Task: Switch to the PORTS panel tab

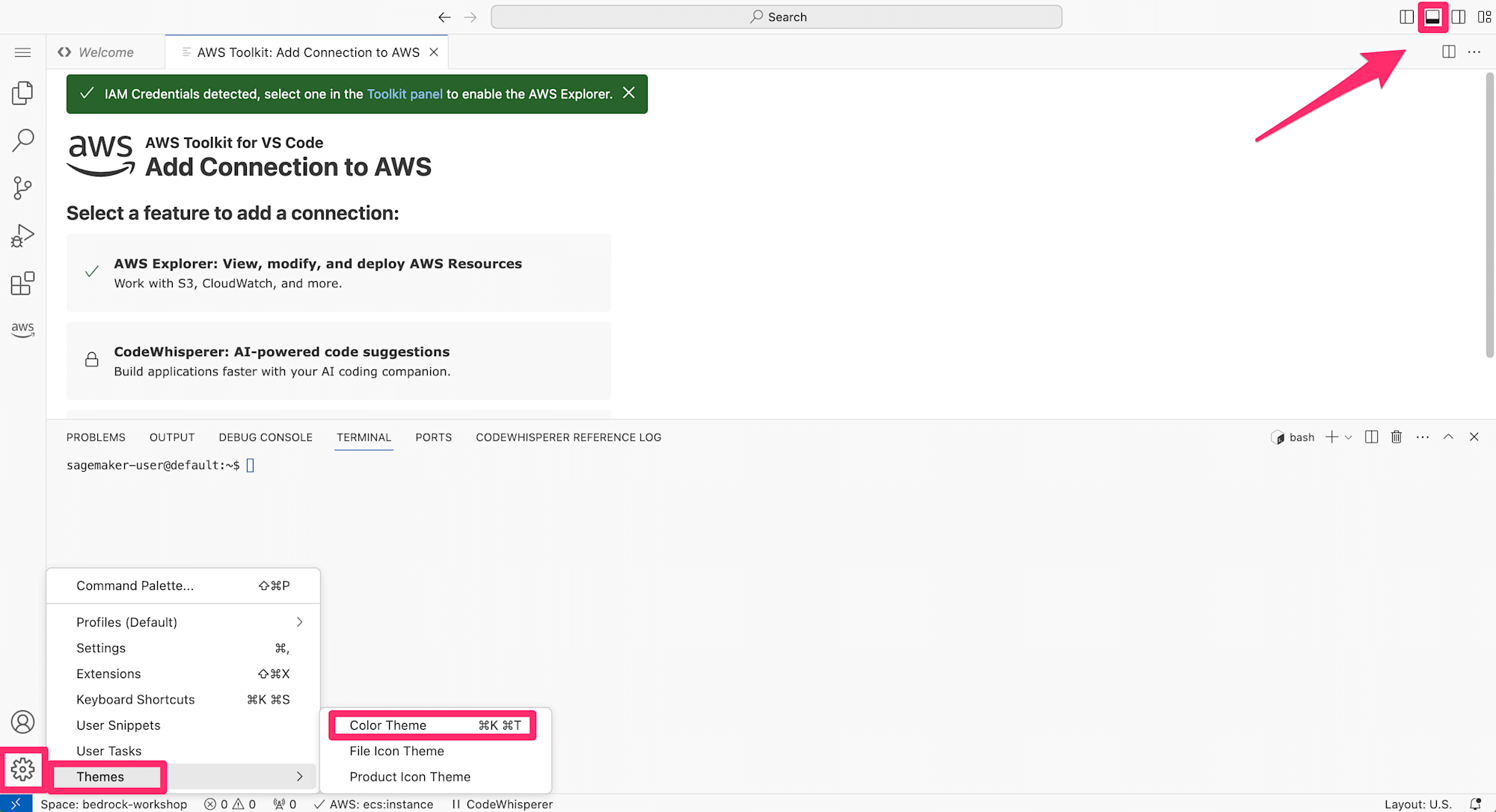Action: point(434,437)
